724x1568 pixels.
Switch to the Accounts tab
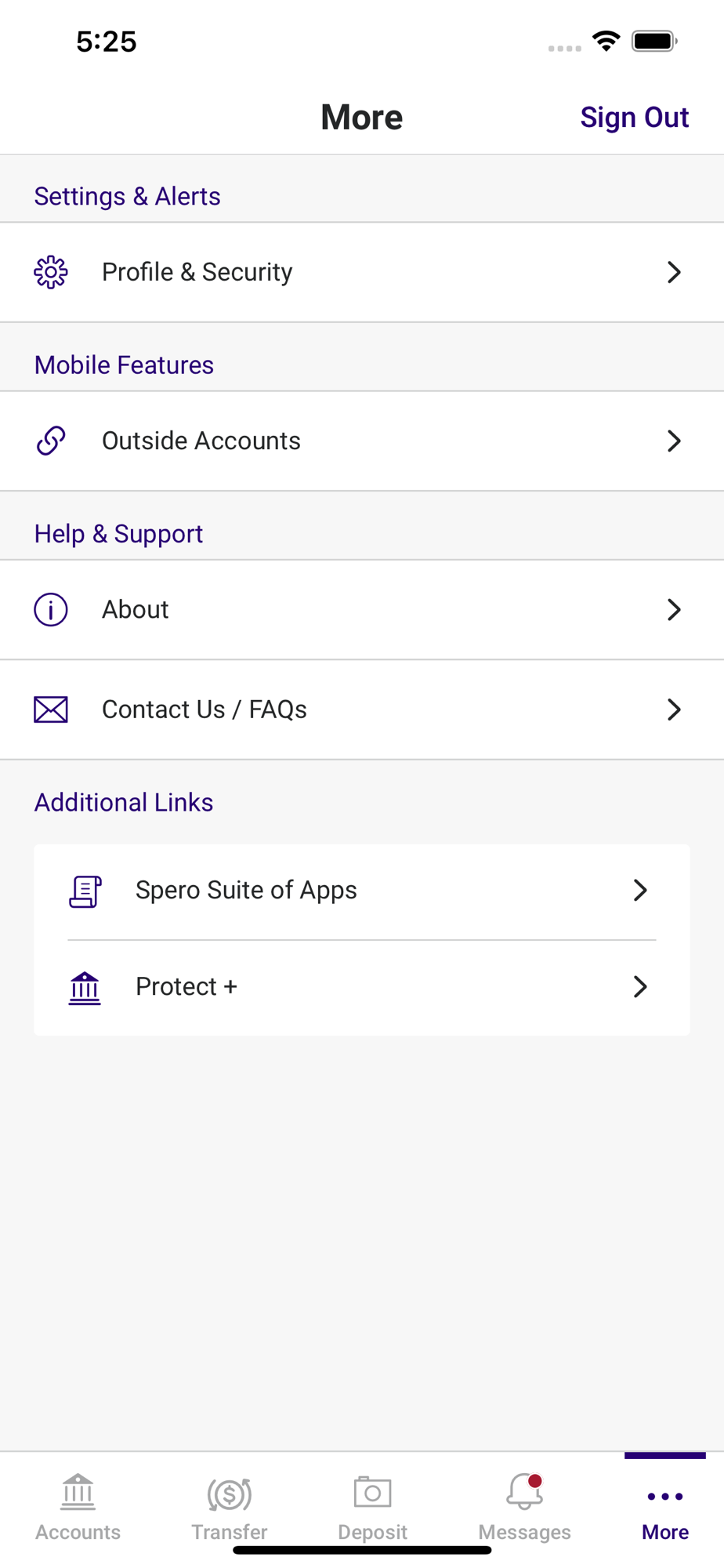(x=78, y=1507)
